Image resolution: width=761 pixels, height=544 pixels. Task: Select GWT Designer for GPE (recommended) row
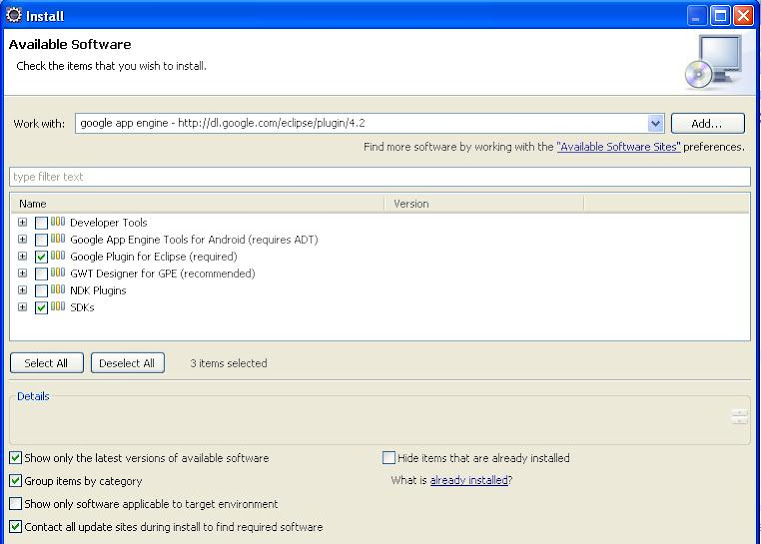pos(163,274)
